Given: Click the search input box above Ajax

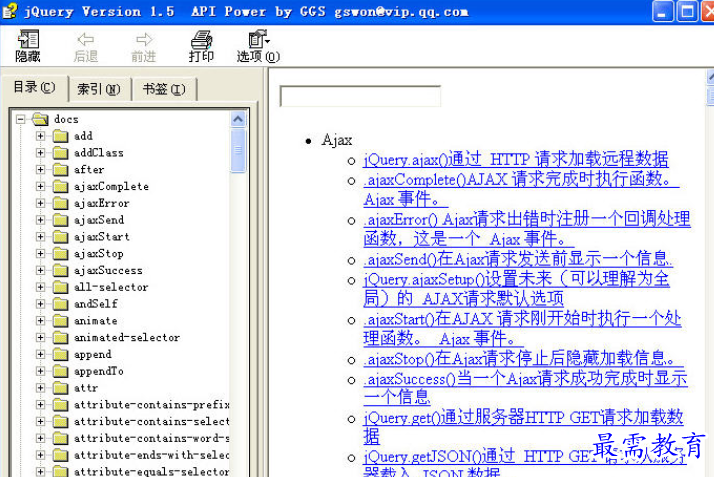Looking at the screenshot, I should [x=360, y=96].
